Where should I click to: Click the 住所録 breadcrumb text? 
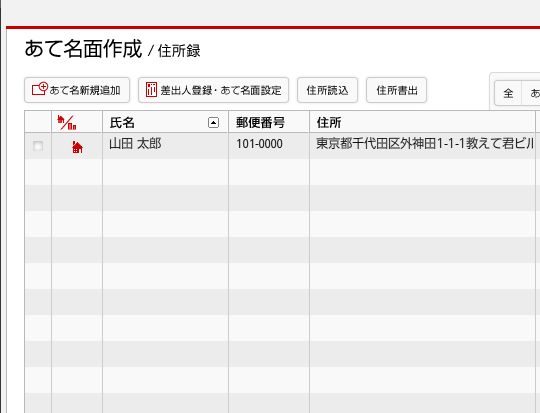pos(179,51)
